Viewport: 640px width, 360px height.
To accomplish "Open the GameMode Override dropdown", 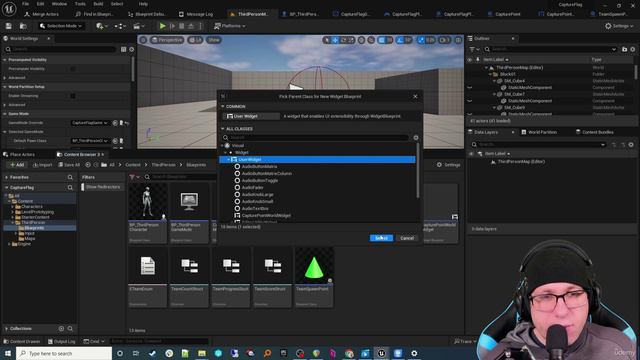I will tap(90, 123).
